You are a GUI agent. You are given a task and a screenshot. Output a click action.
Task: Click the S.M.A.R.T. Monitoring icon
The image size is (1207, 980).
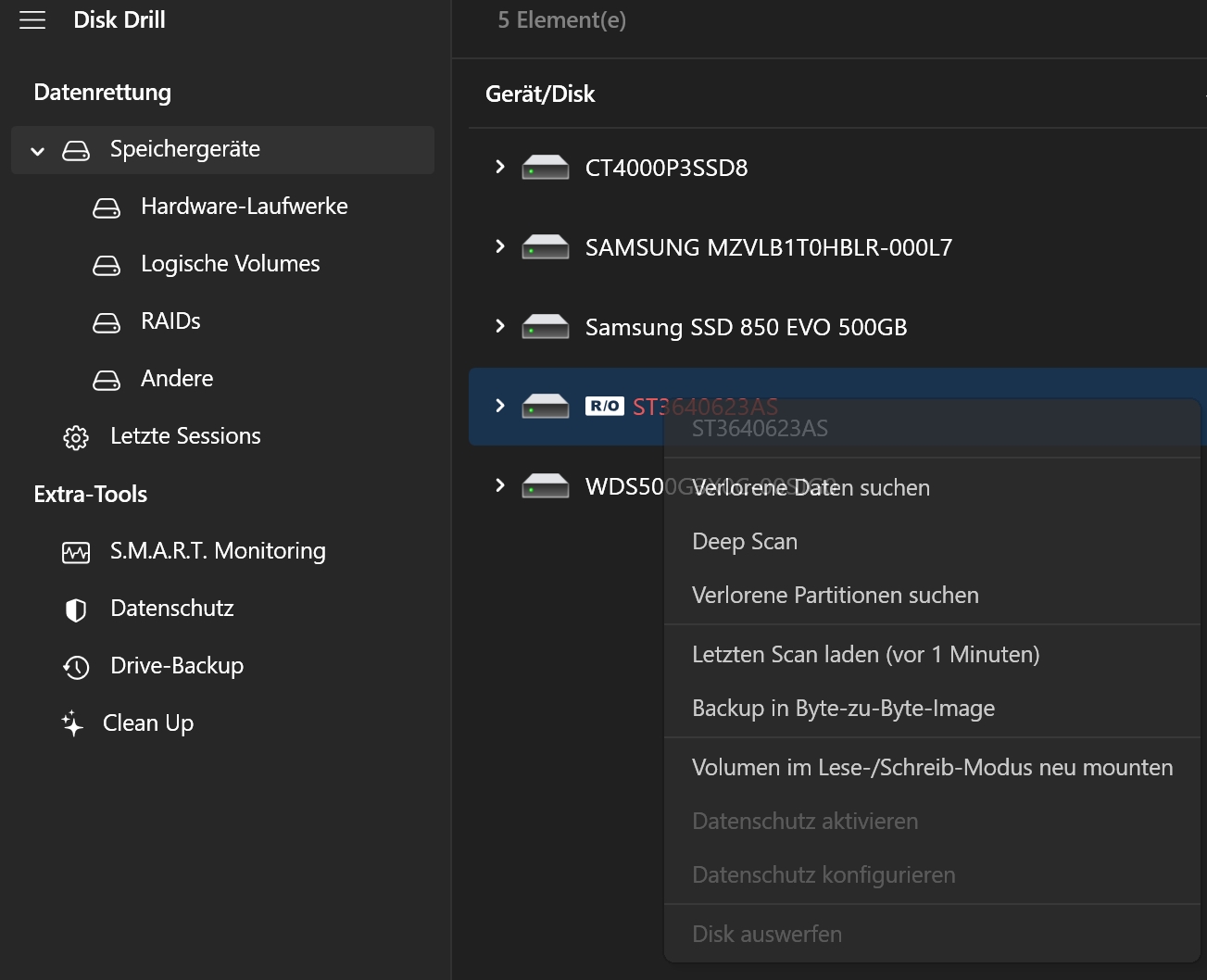tap(76, 553)
